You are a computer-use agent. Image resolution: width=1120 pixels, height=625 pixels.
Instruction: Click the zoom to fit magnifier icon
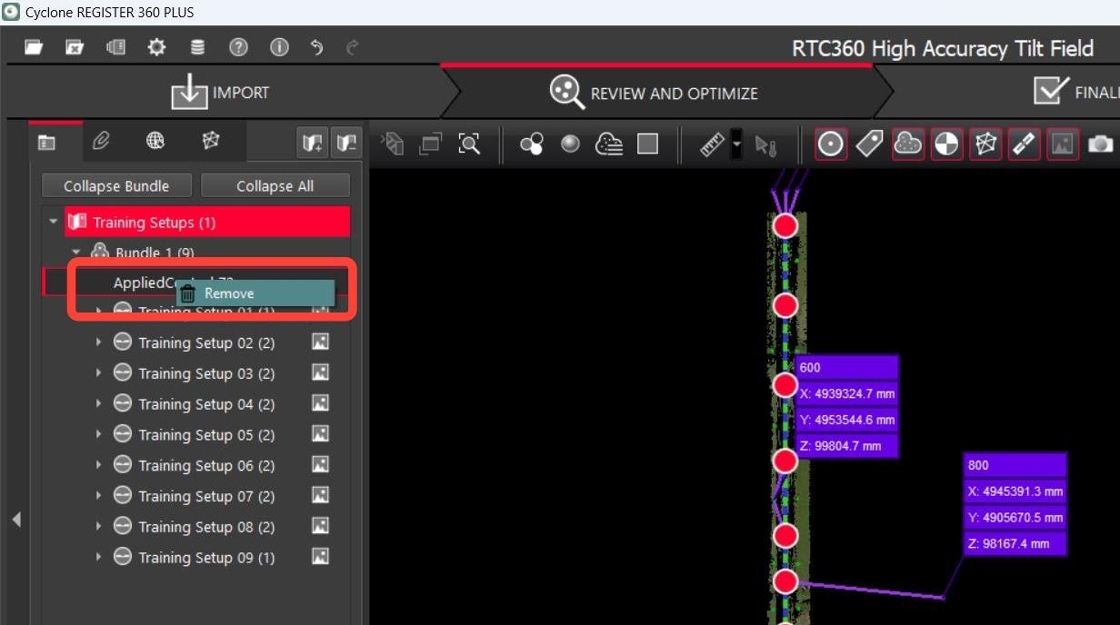pos(469,144)
